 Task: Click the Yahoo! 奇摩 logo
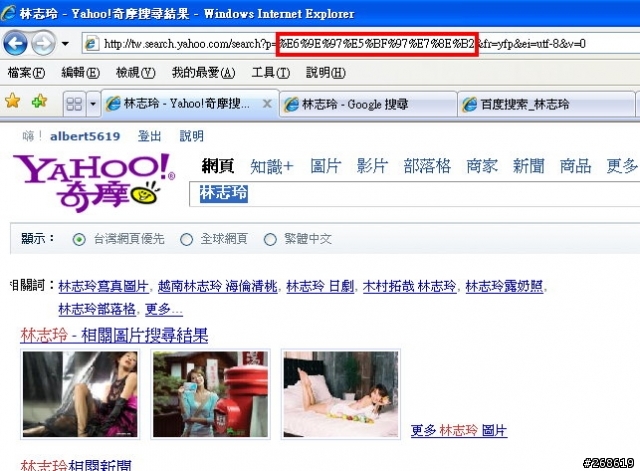click(94, 182)
